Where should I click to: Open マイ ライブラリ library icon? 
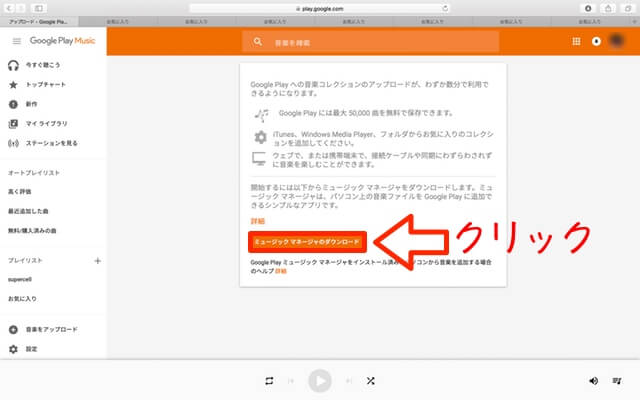tap(14, 123)
